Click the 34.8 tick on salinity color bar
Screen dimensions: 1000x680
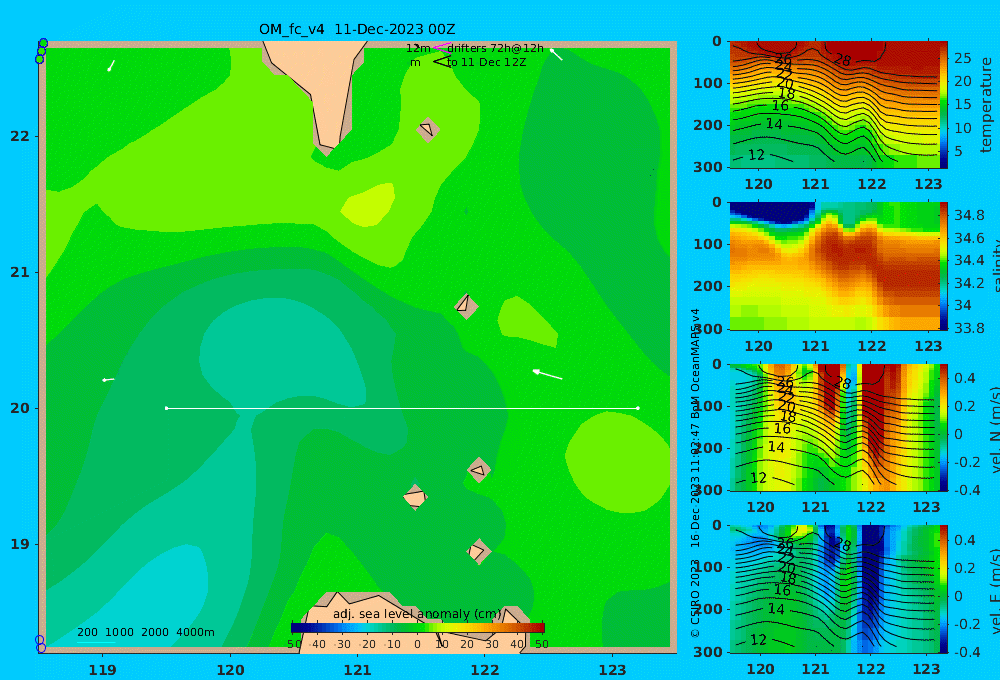pos(969,215)
